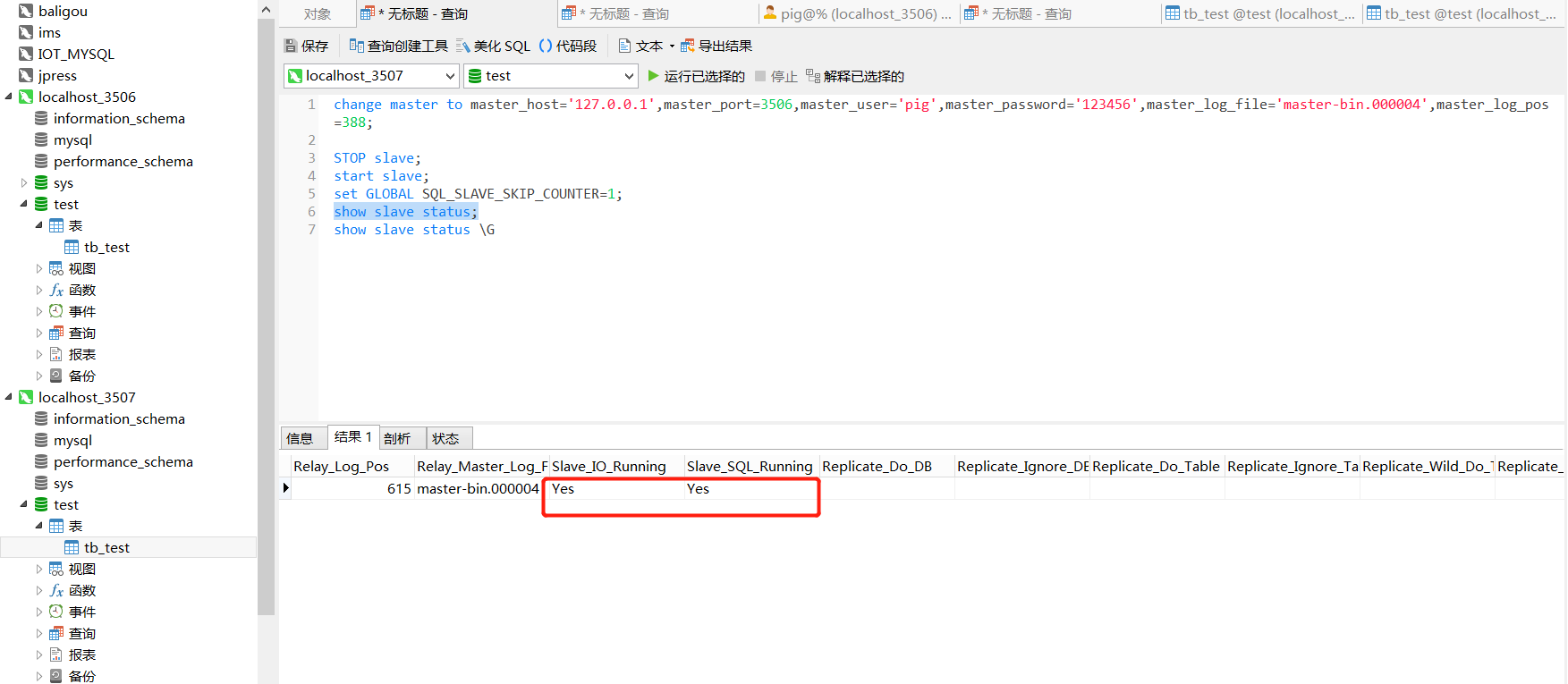Click the Backup icon under localhost_3506 test
This screenshot has height=684, width=1568.
[x=56, y=376]
